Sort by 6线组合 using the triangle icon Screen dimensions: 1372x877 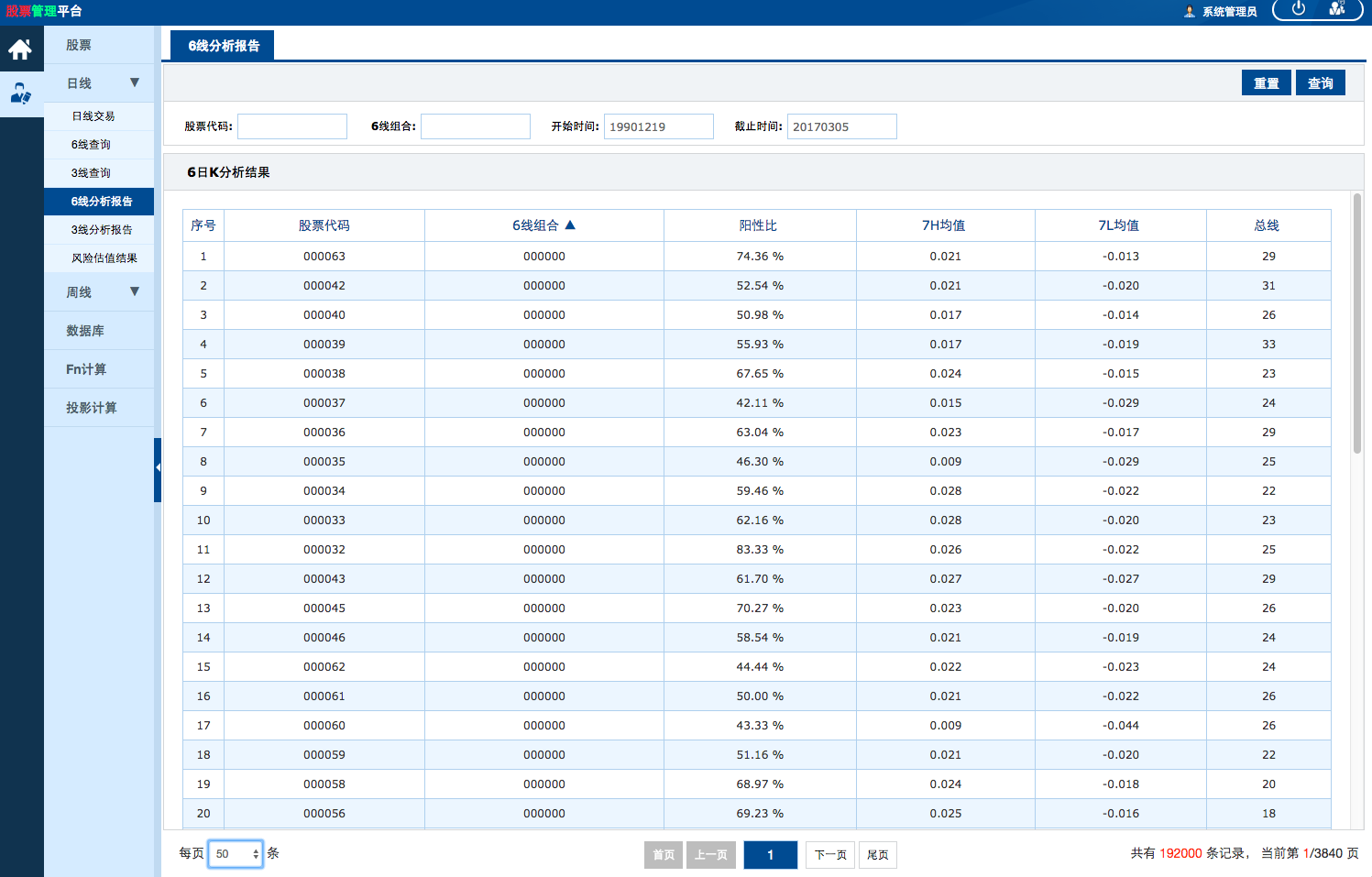pyautogui.click(x=570, y=225)
